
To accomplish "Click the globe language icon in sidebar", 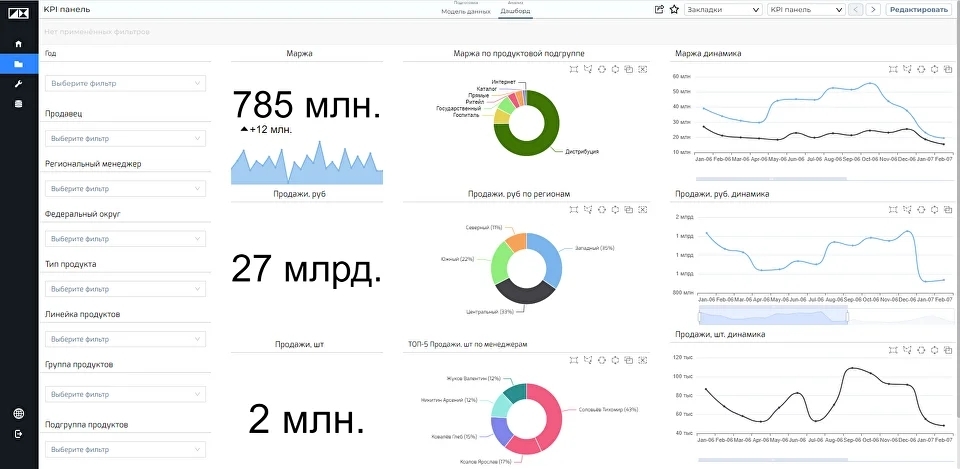I will pos(18,414).
